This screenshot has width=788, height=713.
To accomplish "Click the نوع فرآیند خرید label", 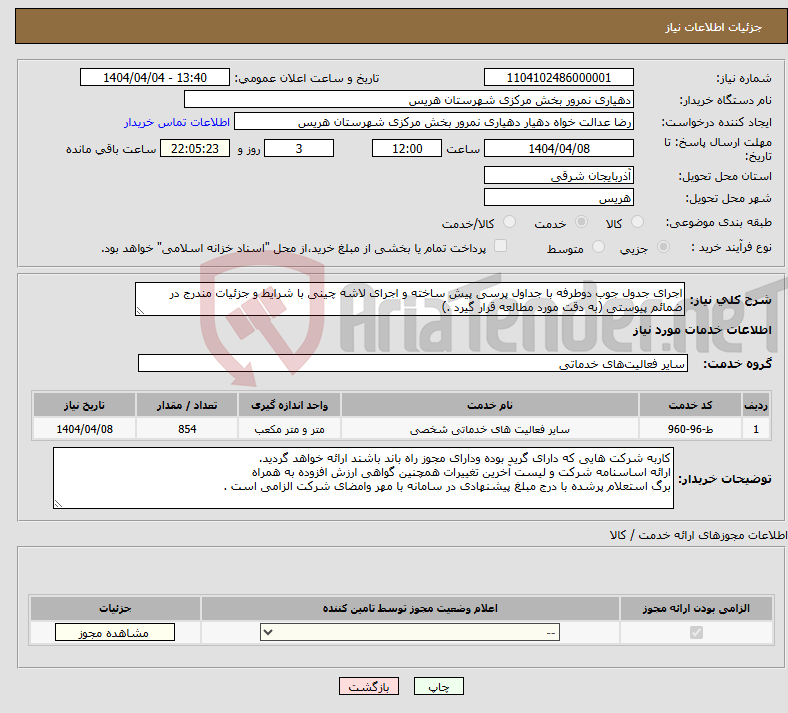I will coord(731,247).
